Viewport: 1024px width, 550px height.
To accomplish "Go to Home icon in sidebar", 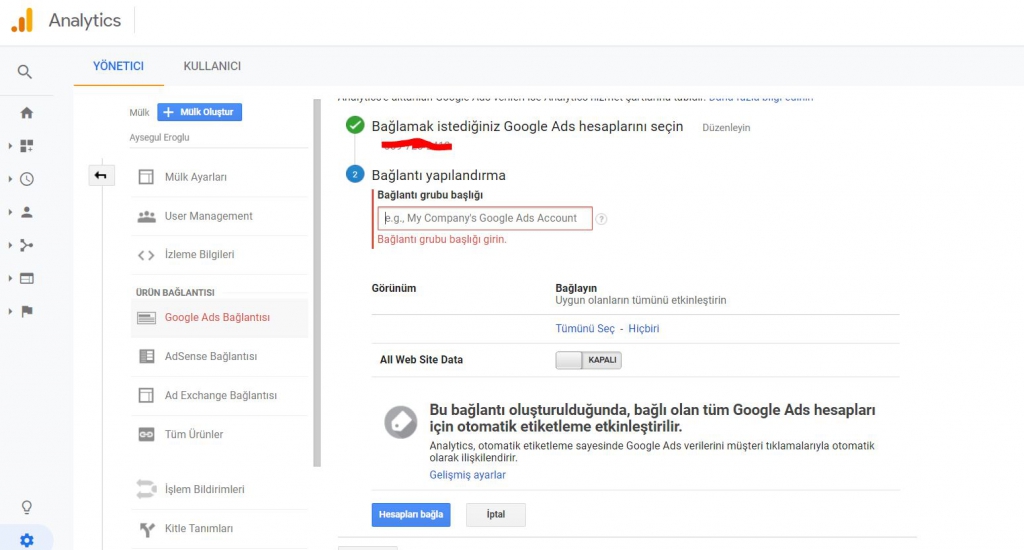I will click(26, 113).
